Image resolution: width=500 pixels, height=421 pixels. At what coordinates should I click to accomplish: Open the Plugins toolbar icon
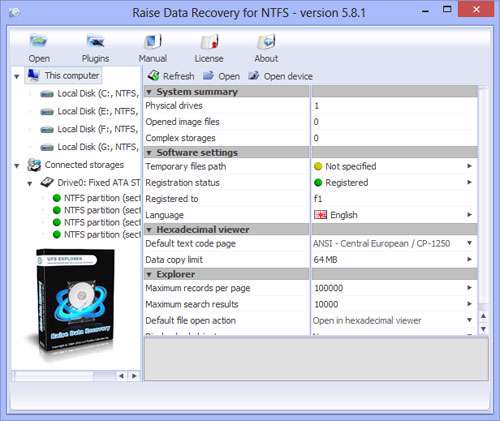point(95,42)
